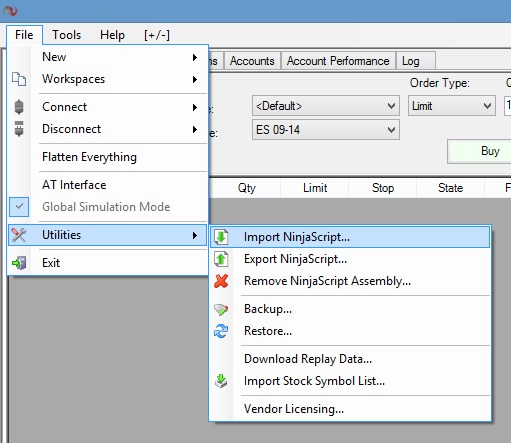Click the Disconnect plug icon
The width and height of the screenshot is (511, 443).
[x=19, y=129]
